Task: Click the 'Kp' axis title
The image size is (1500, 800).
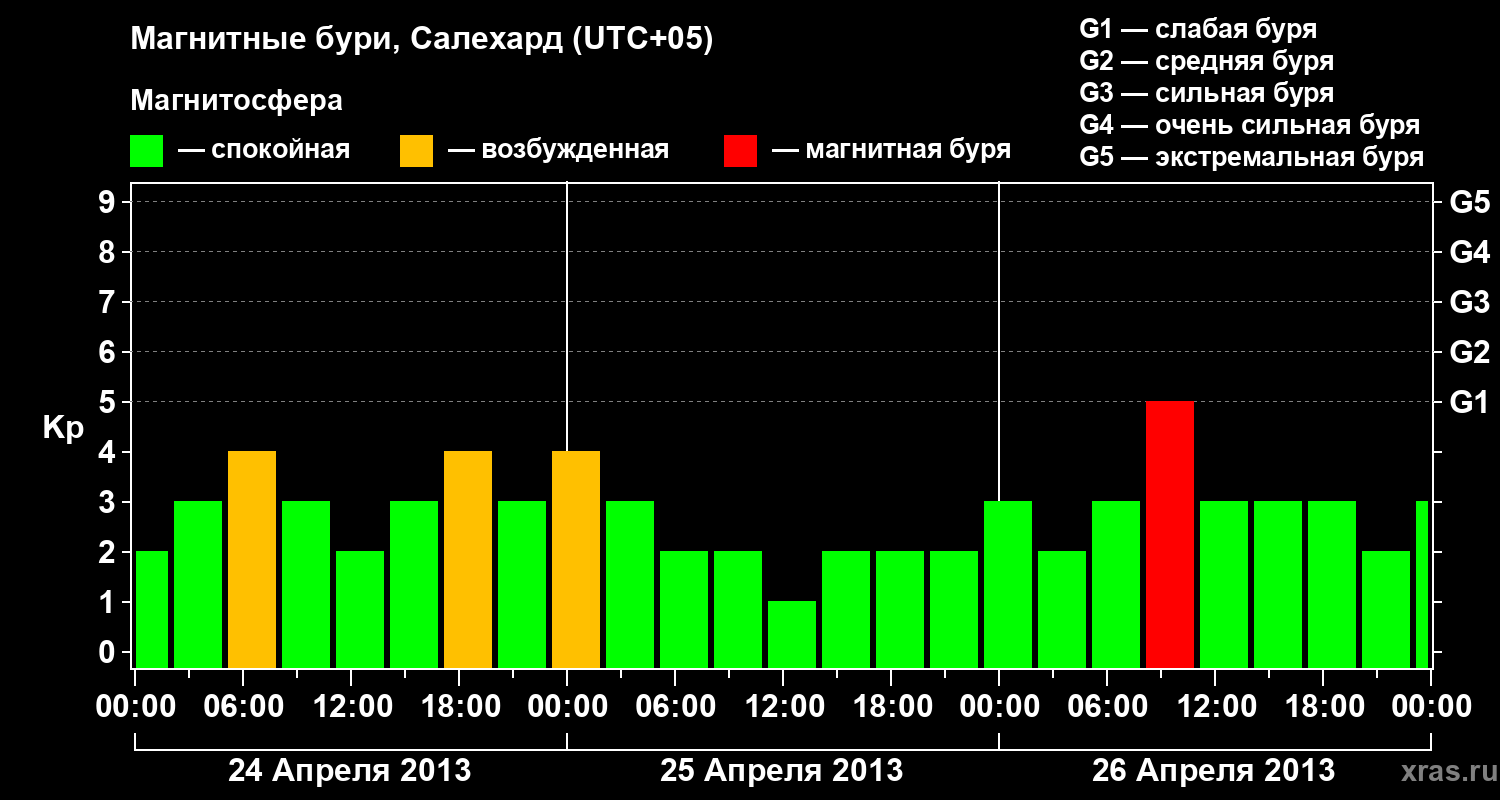Action: 63,428
